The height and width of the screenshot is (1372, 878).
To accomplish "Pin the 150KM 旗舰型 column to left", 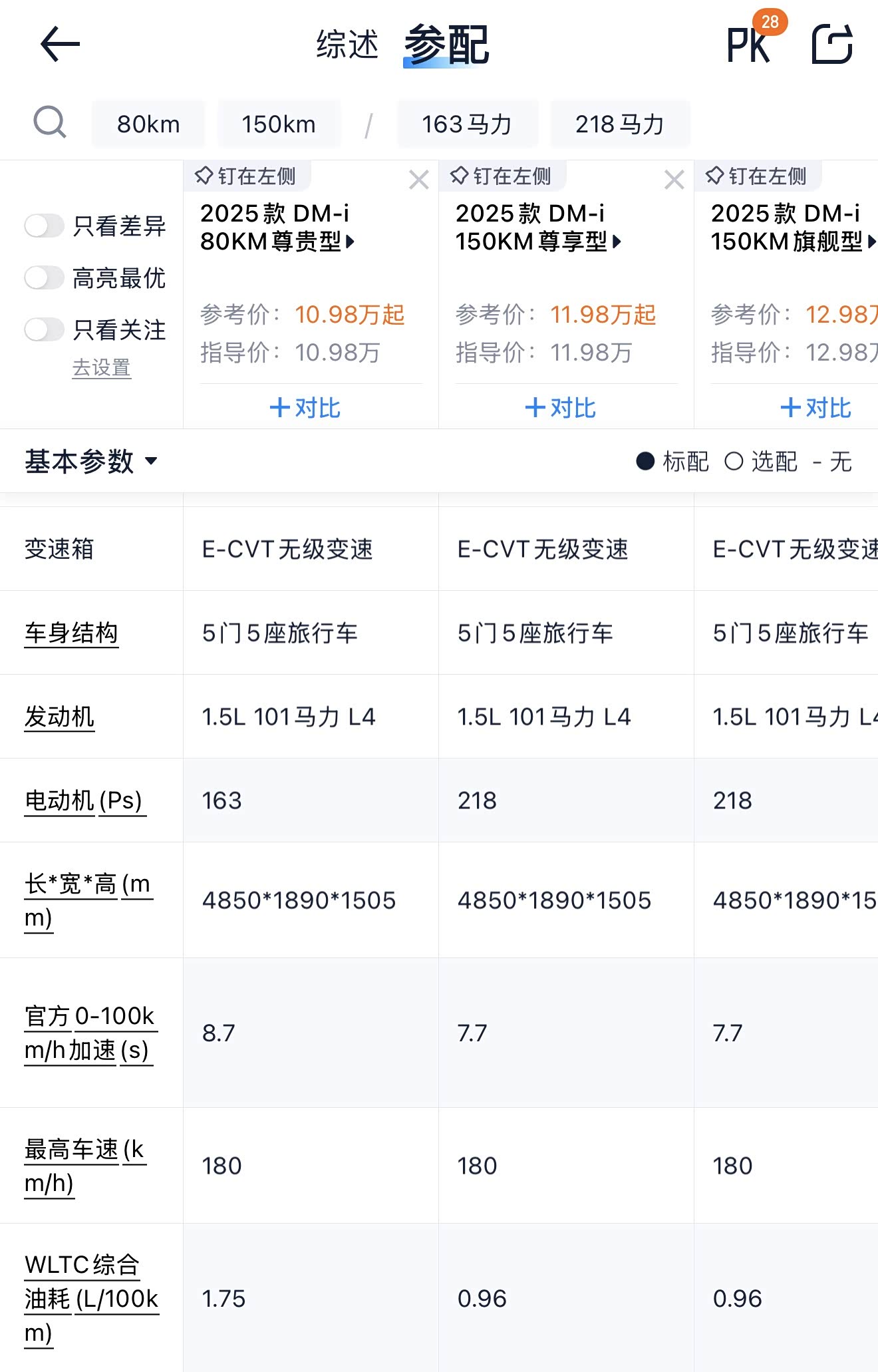I will coord(756,176).
